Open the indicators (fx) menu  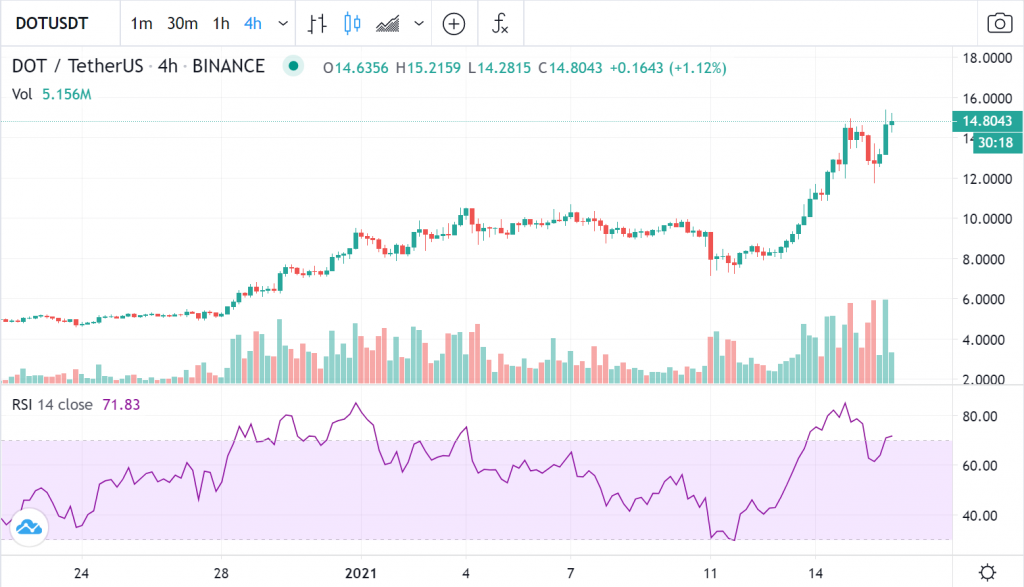[501, 23]
